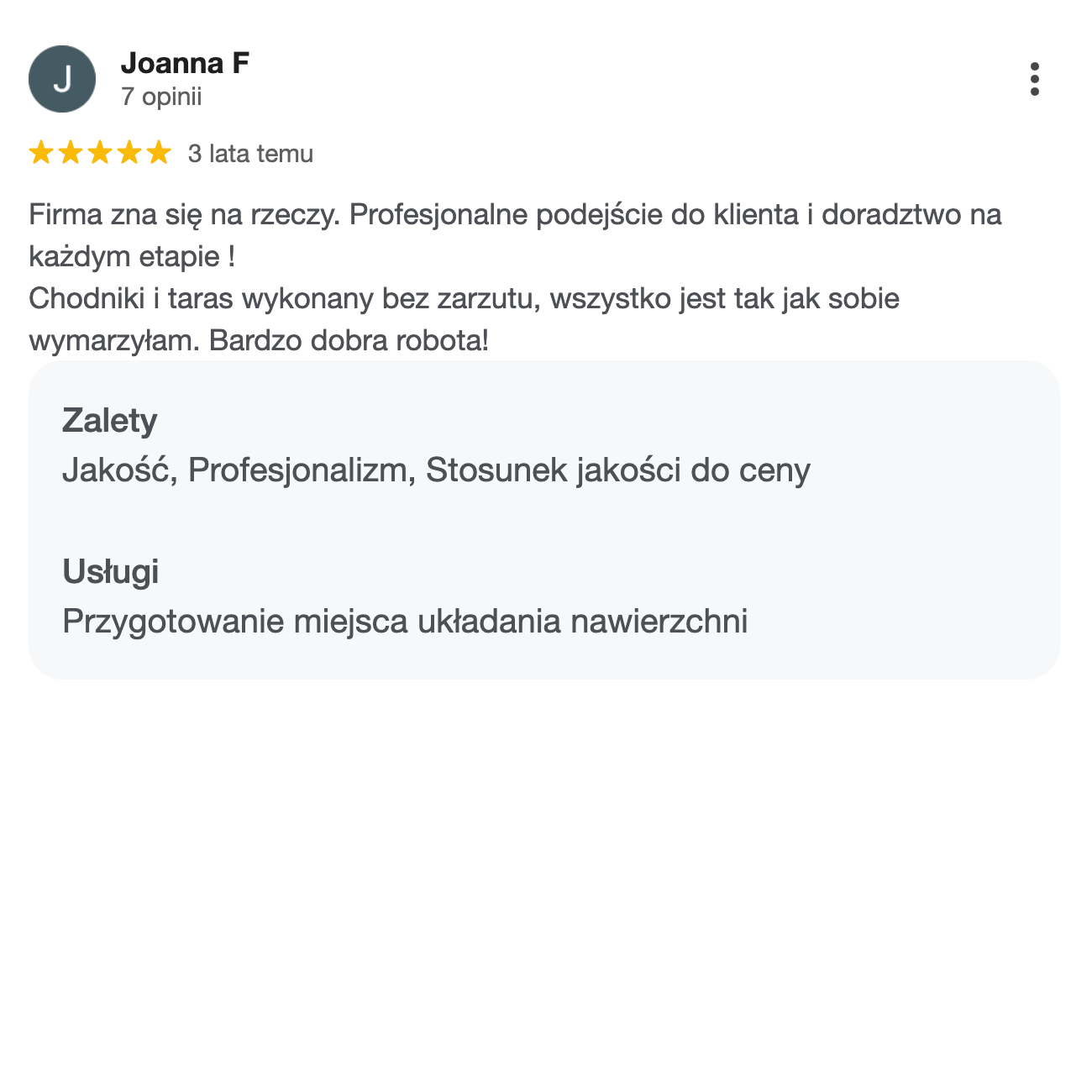
Task: Select the third yellow rating star
Action: coord(100,153)
